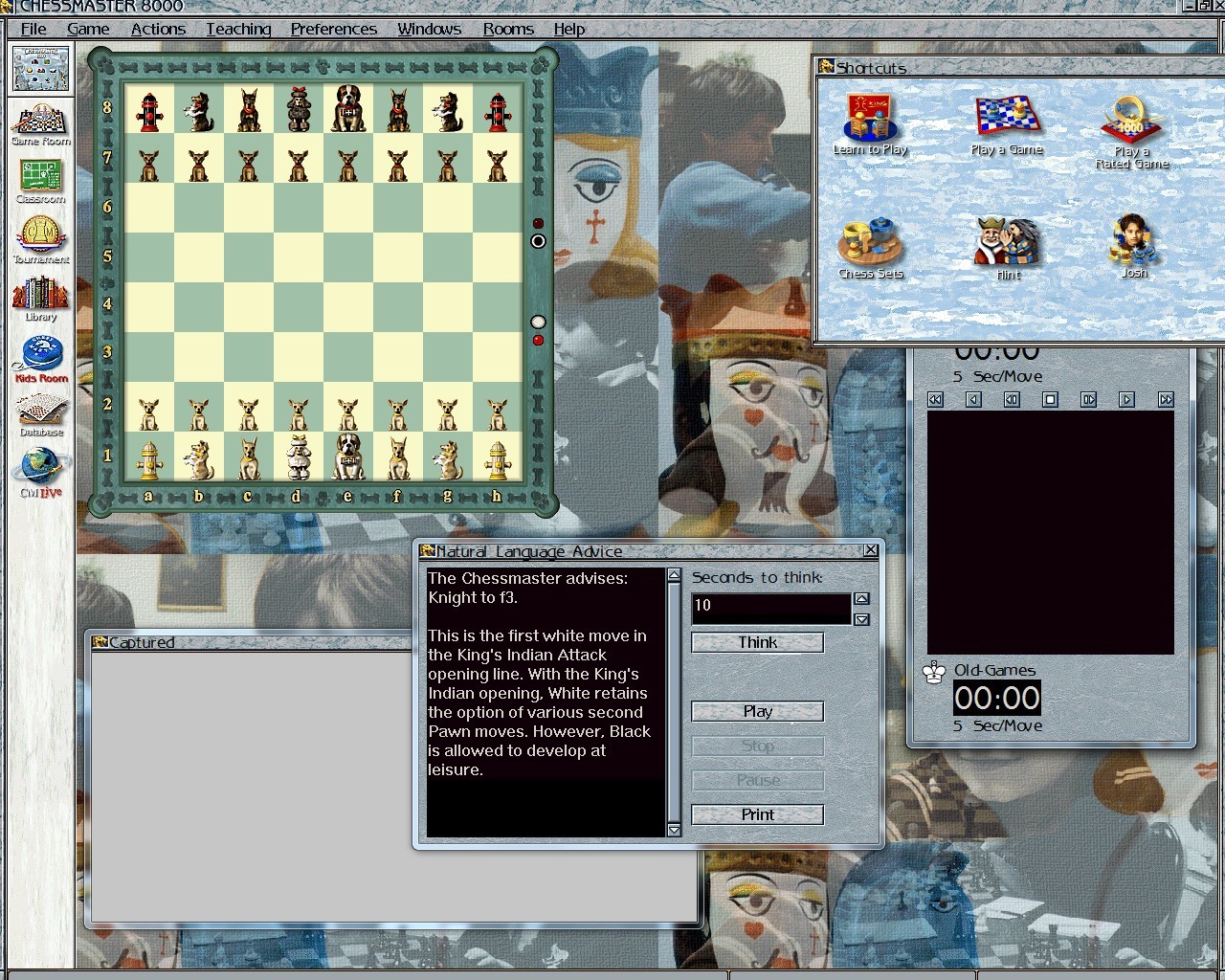Click the Seconds to think input field

coord(771,609)
